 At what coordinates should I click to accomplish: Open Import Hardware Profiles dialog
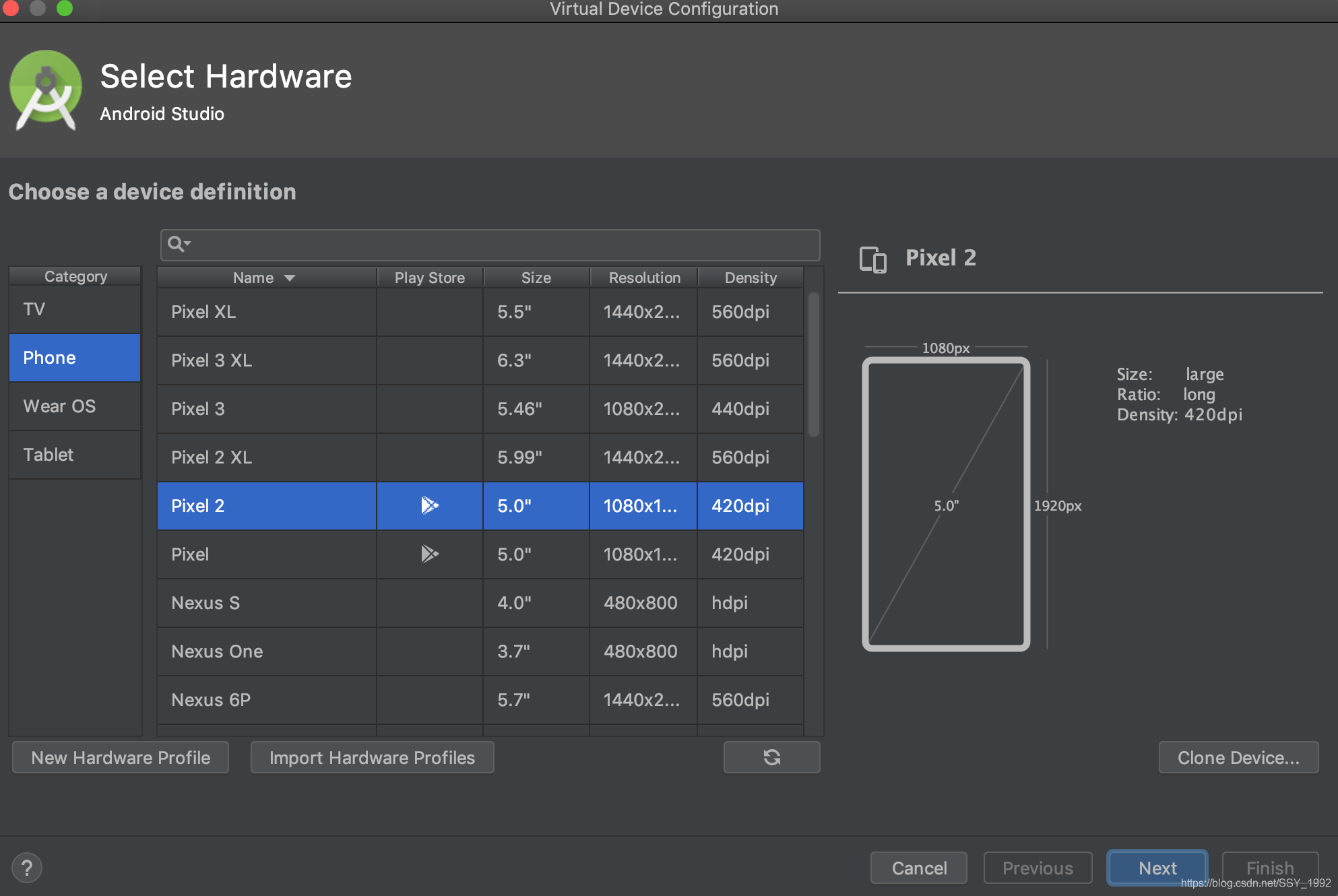click(372, 757)
